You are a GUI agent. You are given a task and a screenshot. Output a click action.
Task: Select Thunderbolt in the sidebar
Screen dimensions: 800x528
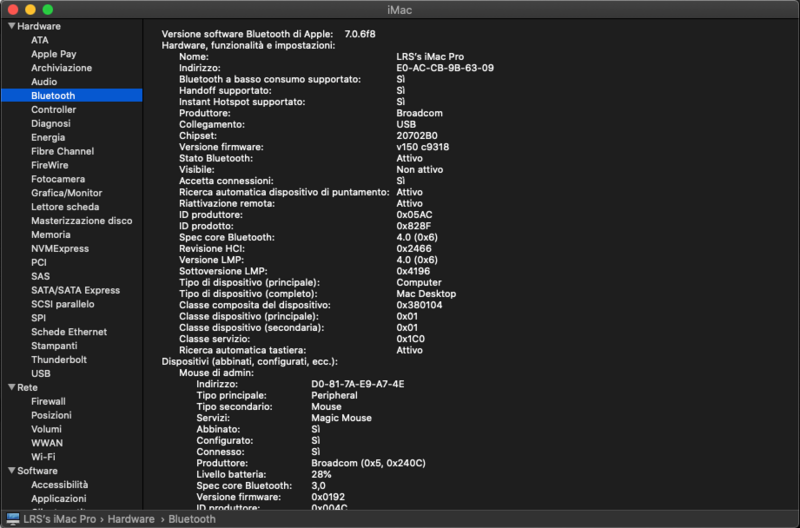tap(59, 360)
